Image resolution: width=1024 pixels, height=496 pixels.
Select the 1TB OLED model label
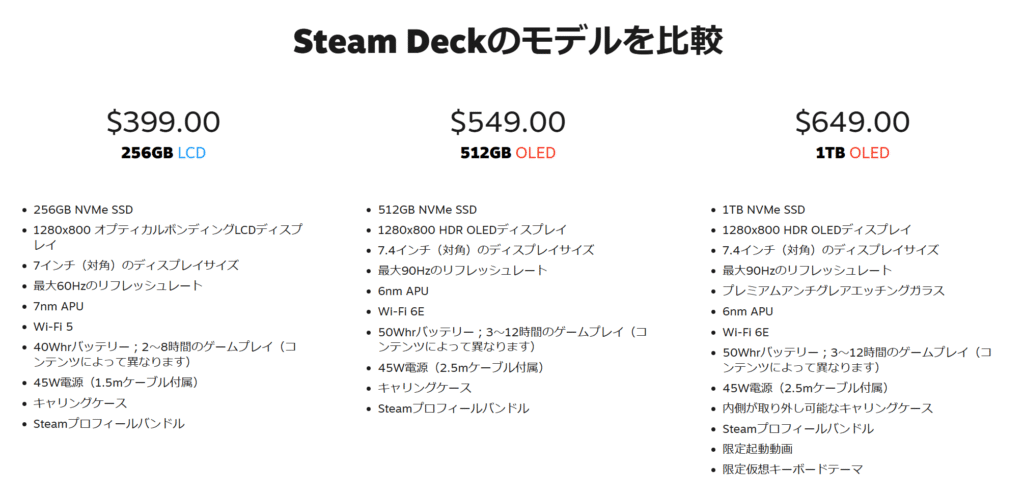click(852, 153)
